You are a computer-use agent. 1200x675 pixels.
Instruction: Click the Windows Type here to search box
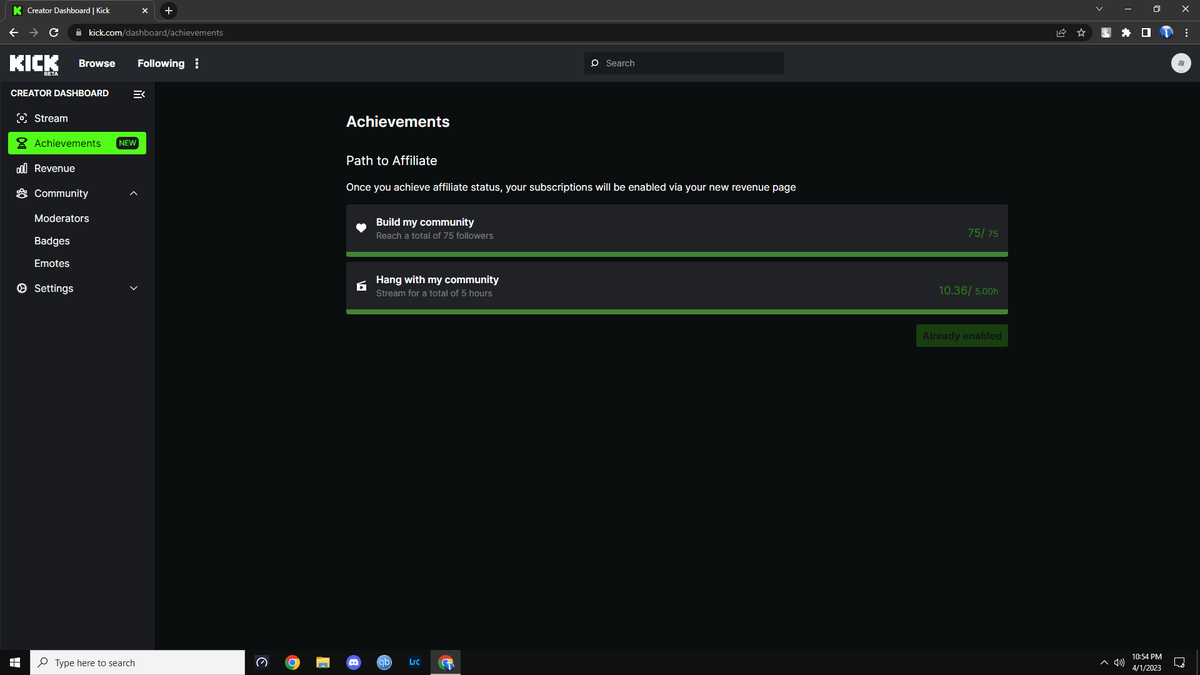coord(138,662)
